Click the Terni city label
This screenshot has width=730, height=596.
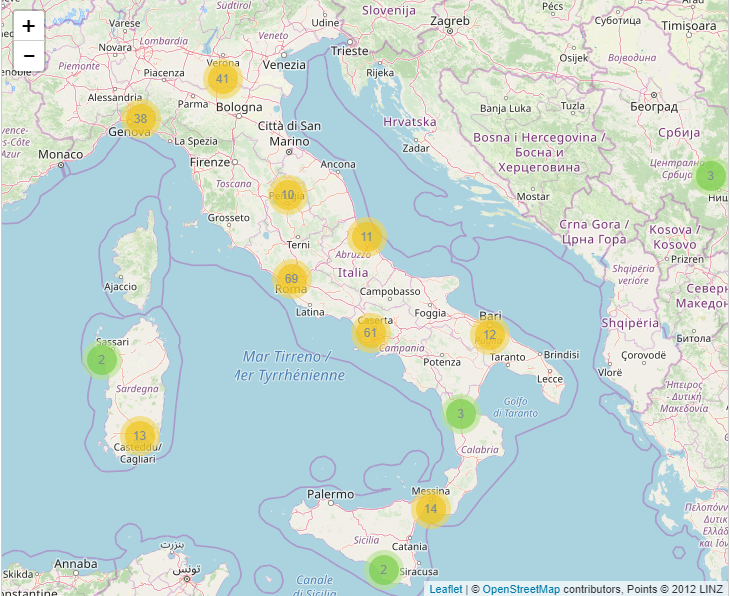(298, 244)
